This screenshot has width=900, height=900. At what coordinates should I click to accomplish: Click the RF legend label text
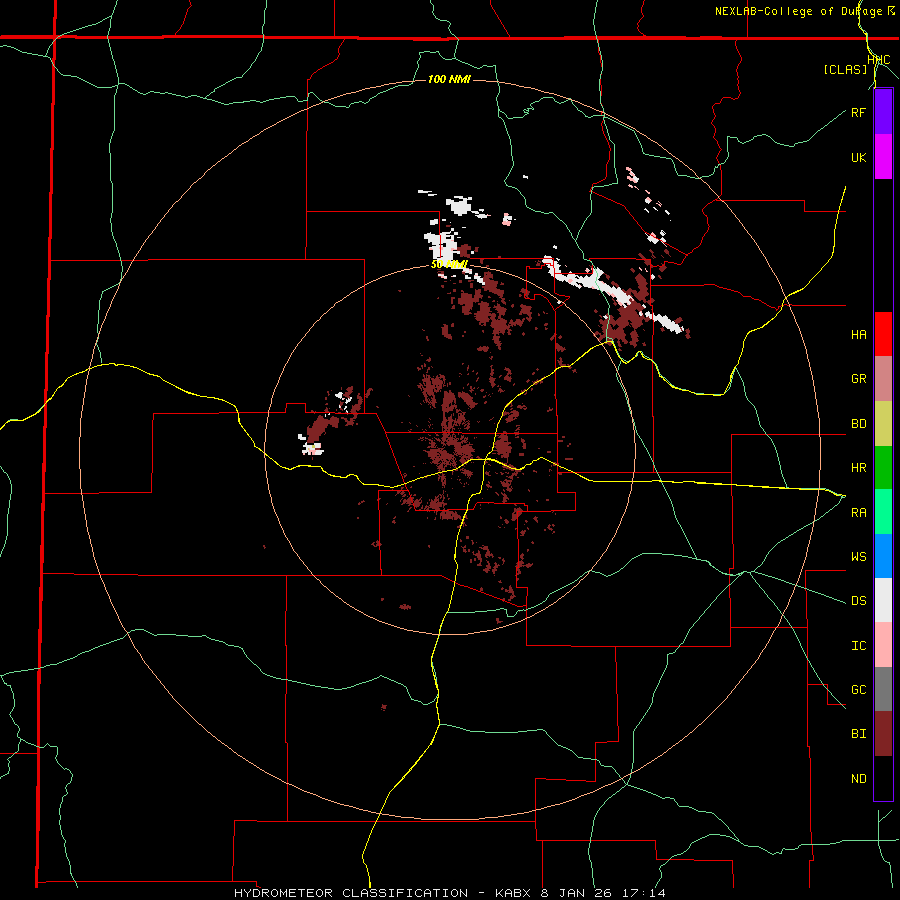tap(858, 112)
